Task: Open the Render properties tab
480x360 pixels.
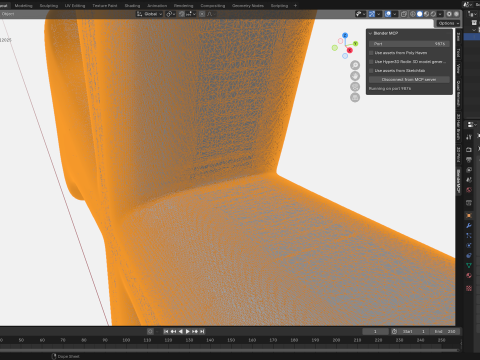Action: coord(469,150)
